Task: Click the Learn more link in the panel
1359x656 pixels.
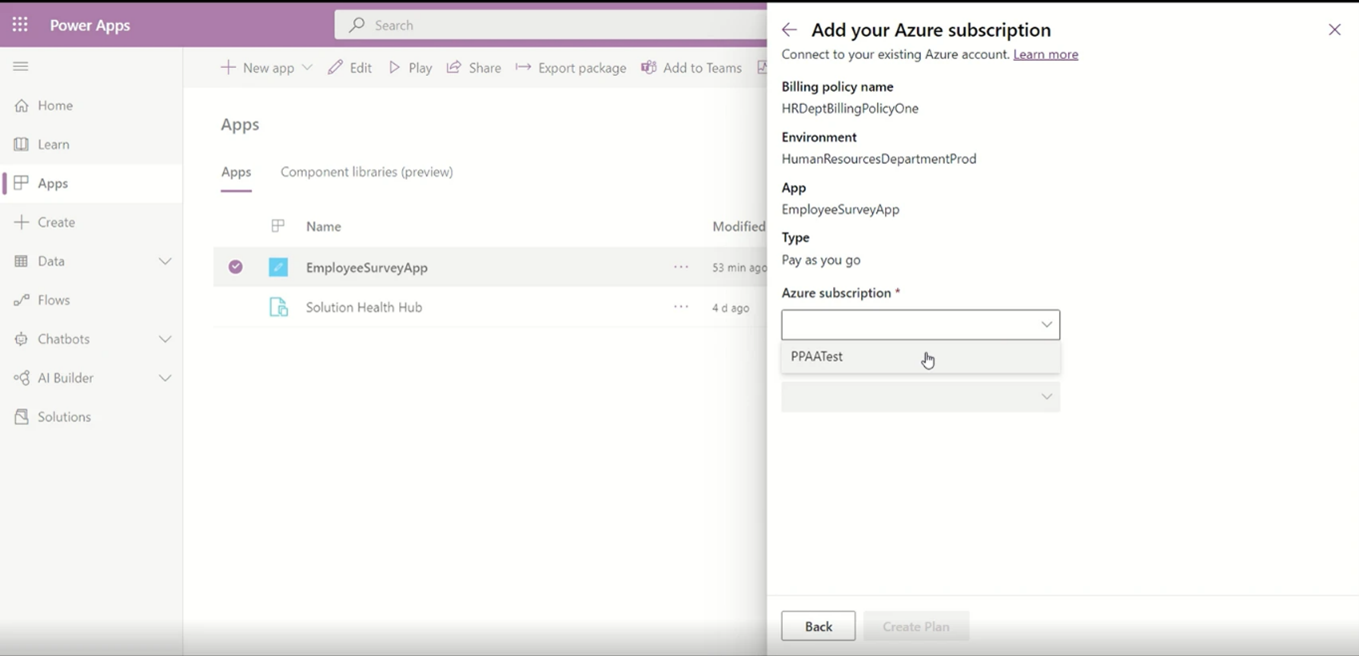Action: (1045, 54)
